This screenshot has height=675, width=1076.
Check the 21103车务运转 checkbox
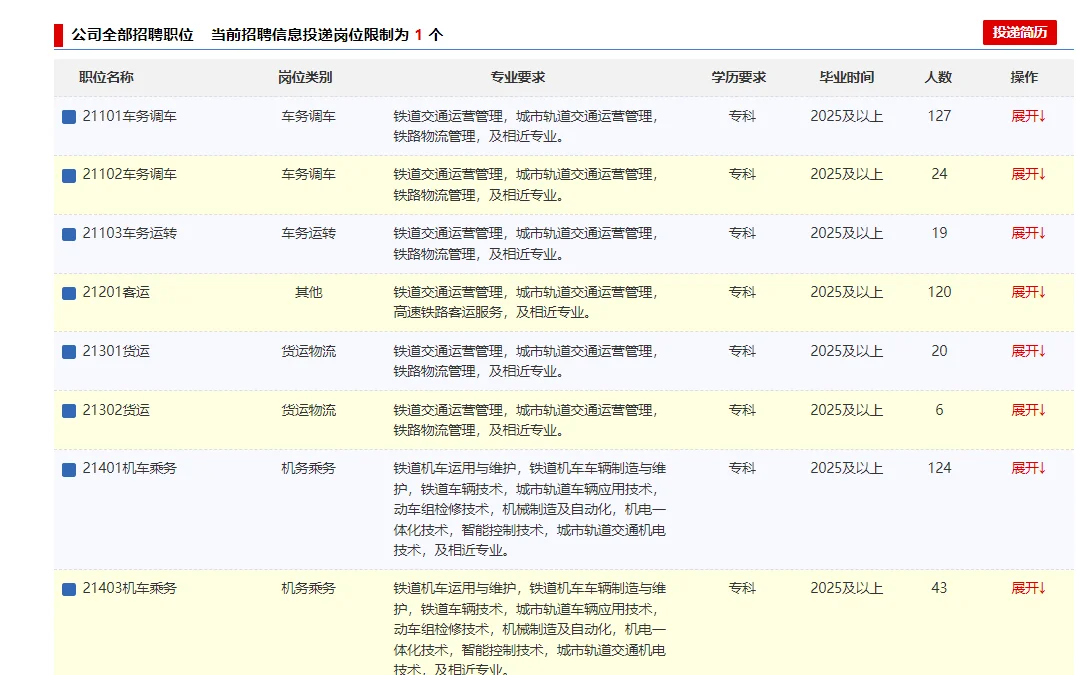pos(67,234)
